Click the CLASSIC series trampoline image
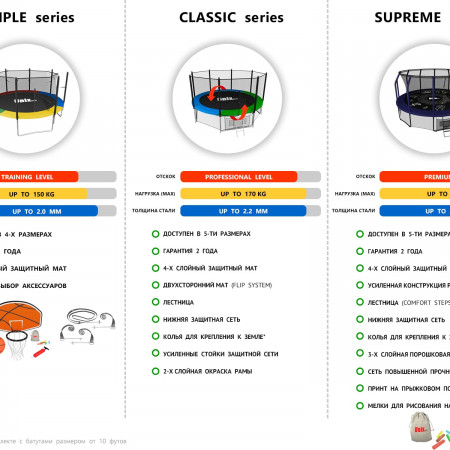This screenshot has height=450, width=450. (228, 99)
